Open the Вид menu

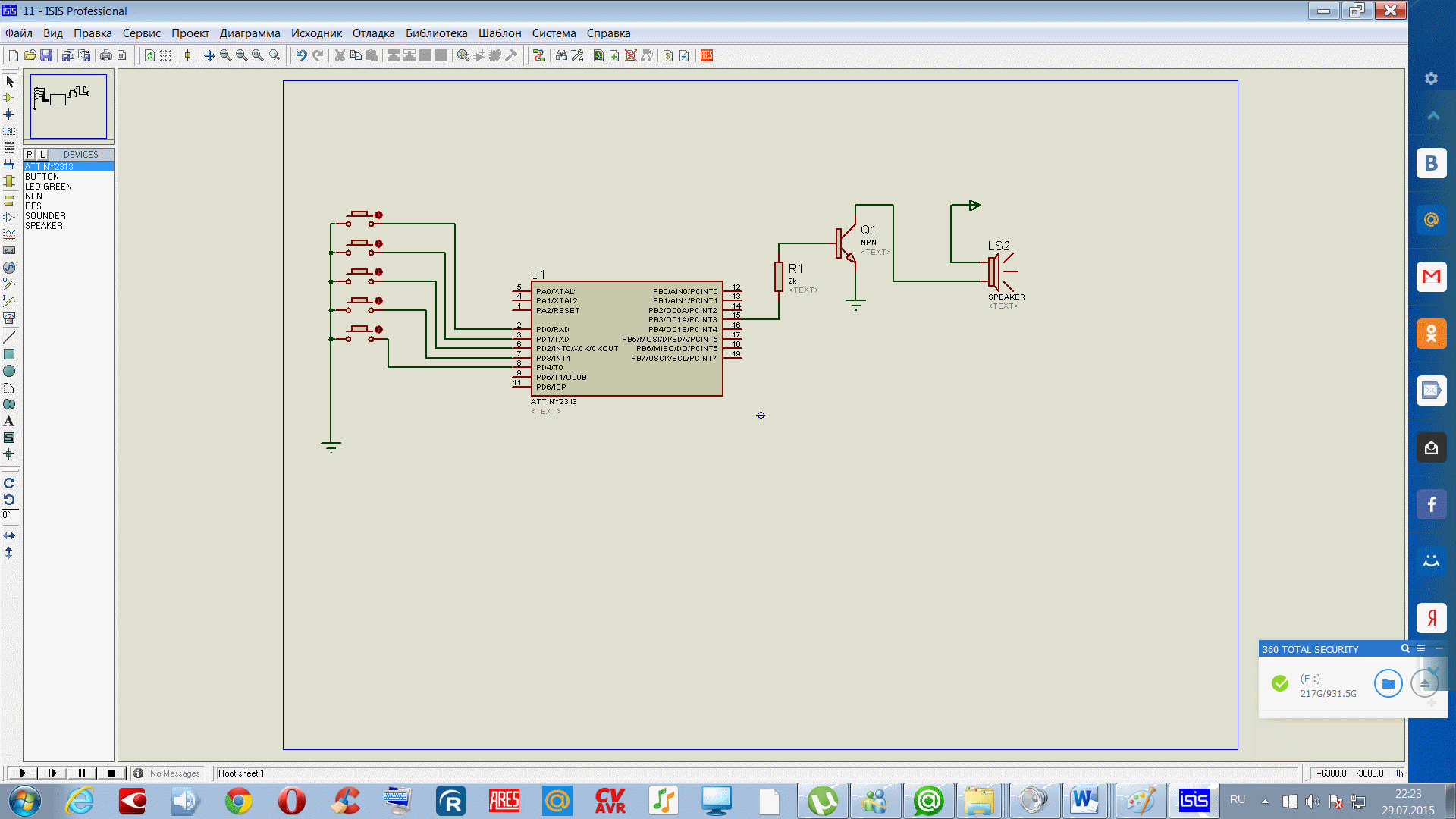(53, 33)
